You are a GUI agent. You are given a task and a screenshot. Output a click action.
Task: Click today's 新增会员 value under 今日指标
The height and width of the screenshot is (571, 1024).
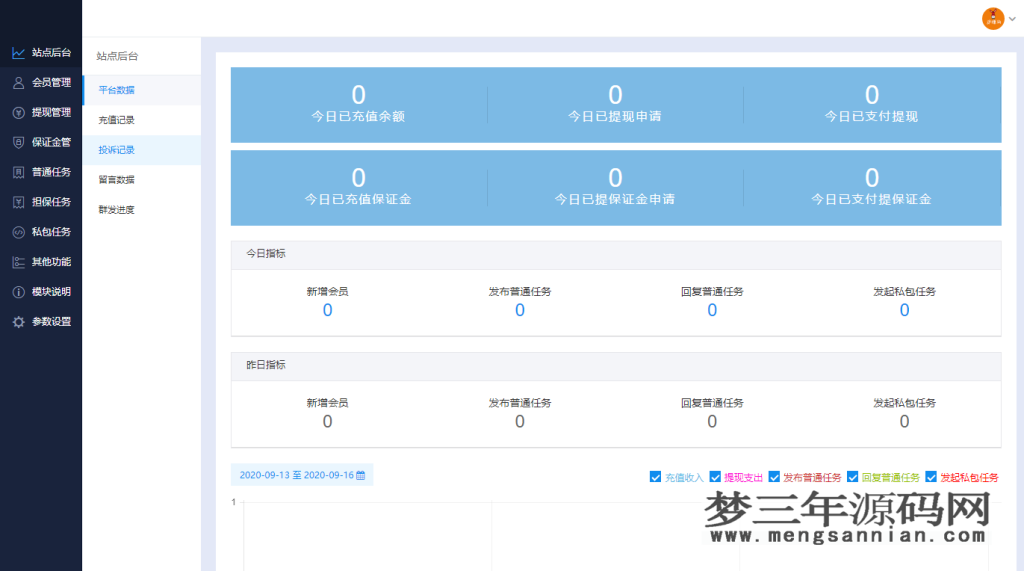(327, 310)
